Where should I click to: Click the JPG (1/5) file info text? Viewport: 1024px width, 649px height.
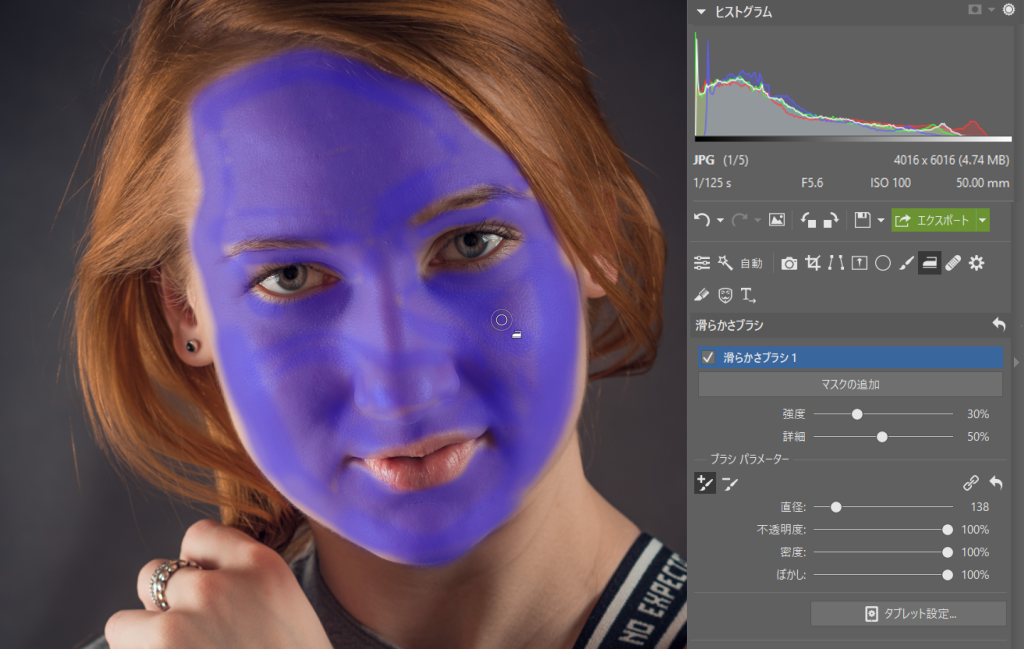point(721,160)
